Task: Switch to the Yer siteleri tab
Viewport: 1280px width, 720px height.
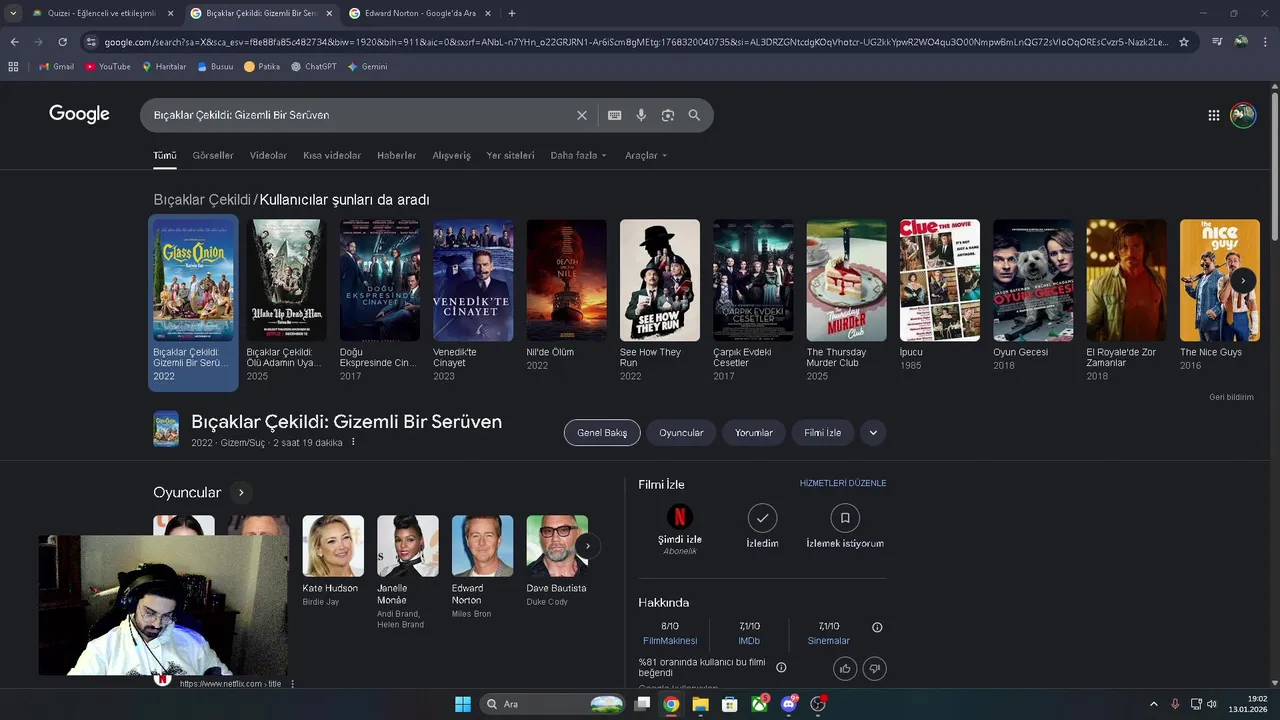Action: click(510, 155)
